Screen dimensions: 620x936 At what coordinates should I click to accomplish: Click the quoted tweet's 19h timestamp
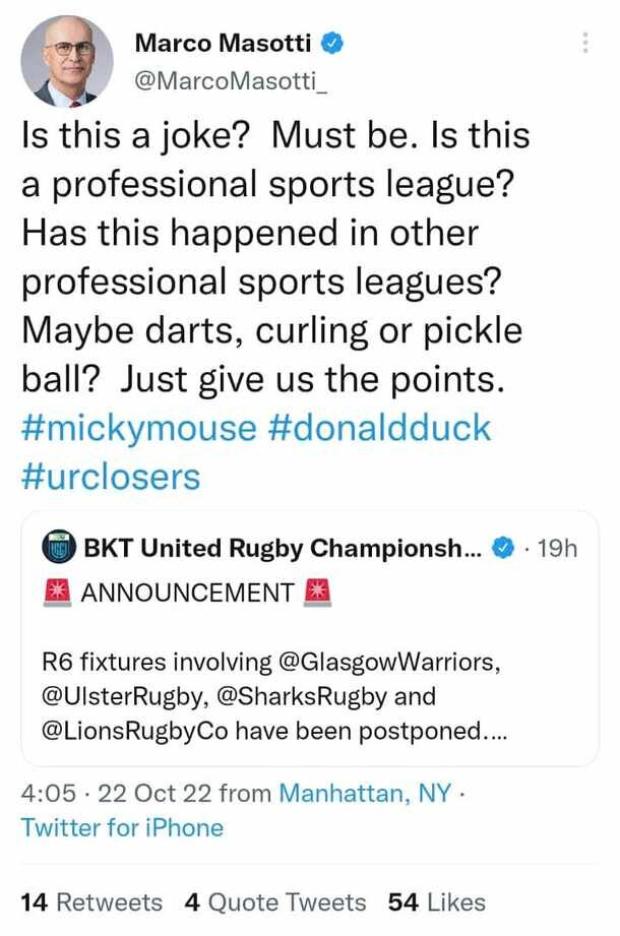(557, 547)
